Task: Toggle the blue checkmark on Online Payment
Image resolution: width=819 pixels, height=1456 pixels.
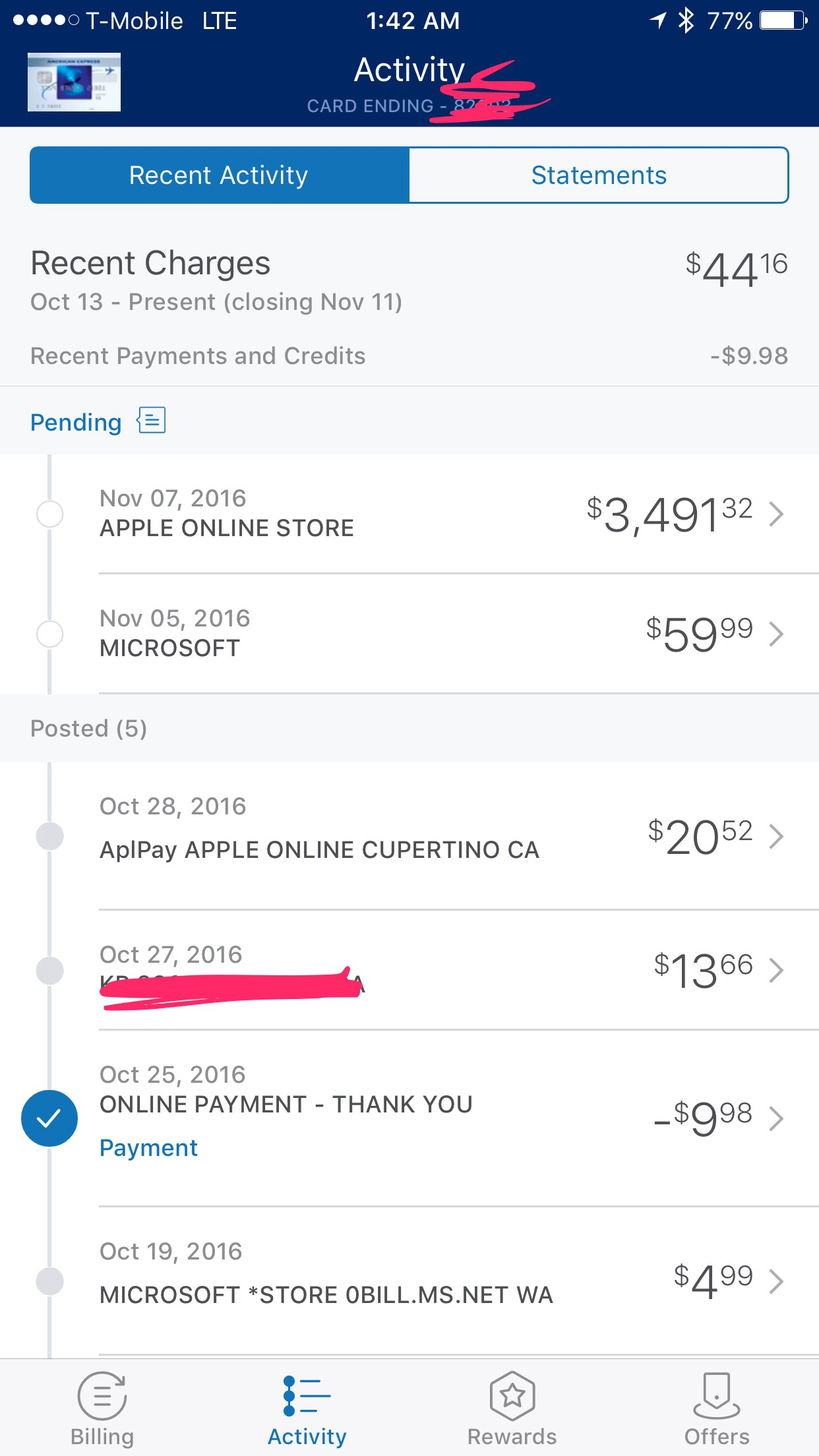Action: pyautogui.click(x=49, y=1118)
